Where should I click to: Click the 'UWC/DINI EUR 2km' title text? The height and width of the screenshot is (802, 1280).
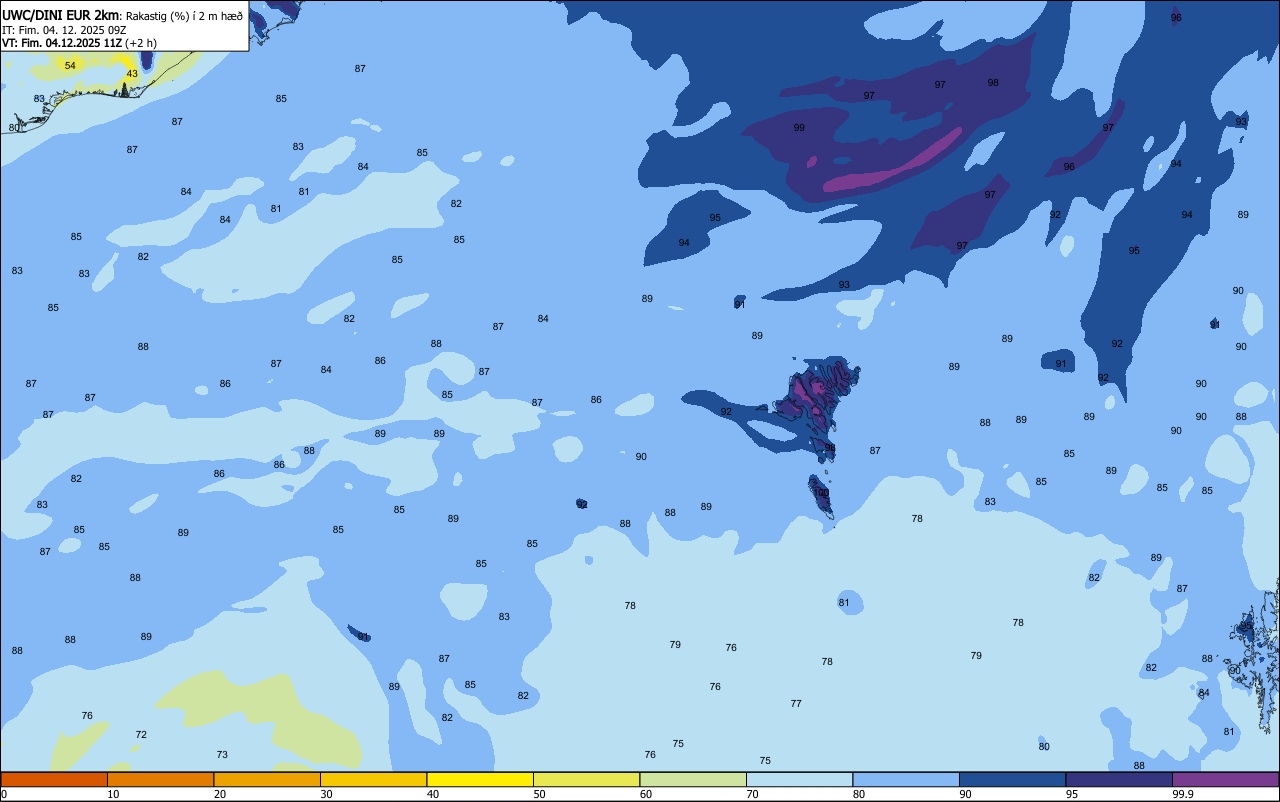coord(61,15)
